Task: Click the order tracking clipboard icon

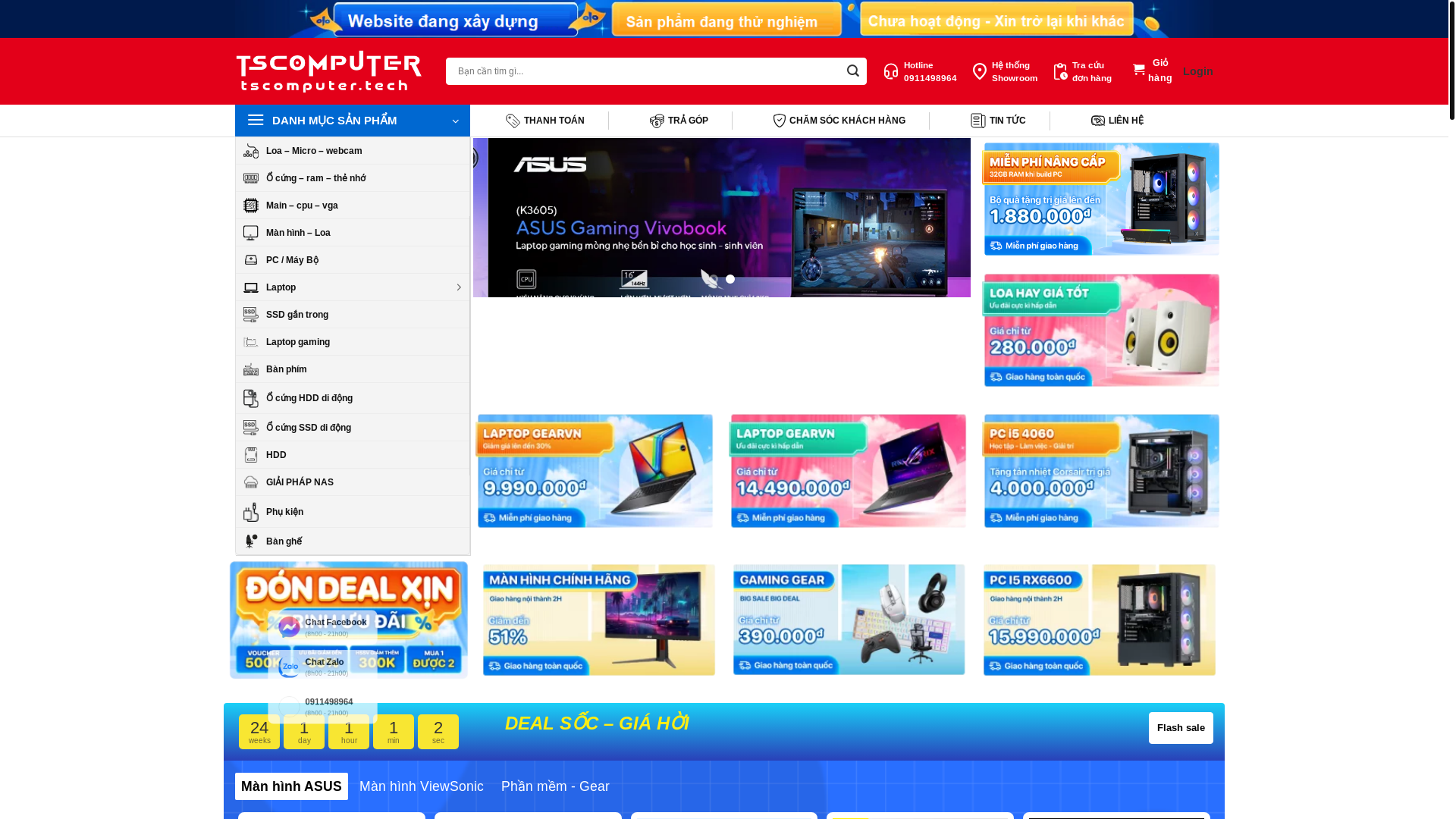Action: pos(1060,72)
